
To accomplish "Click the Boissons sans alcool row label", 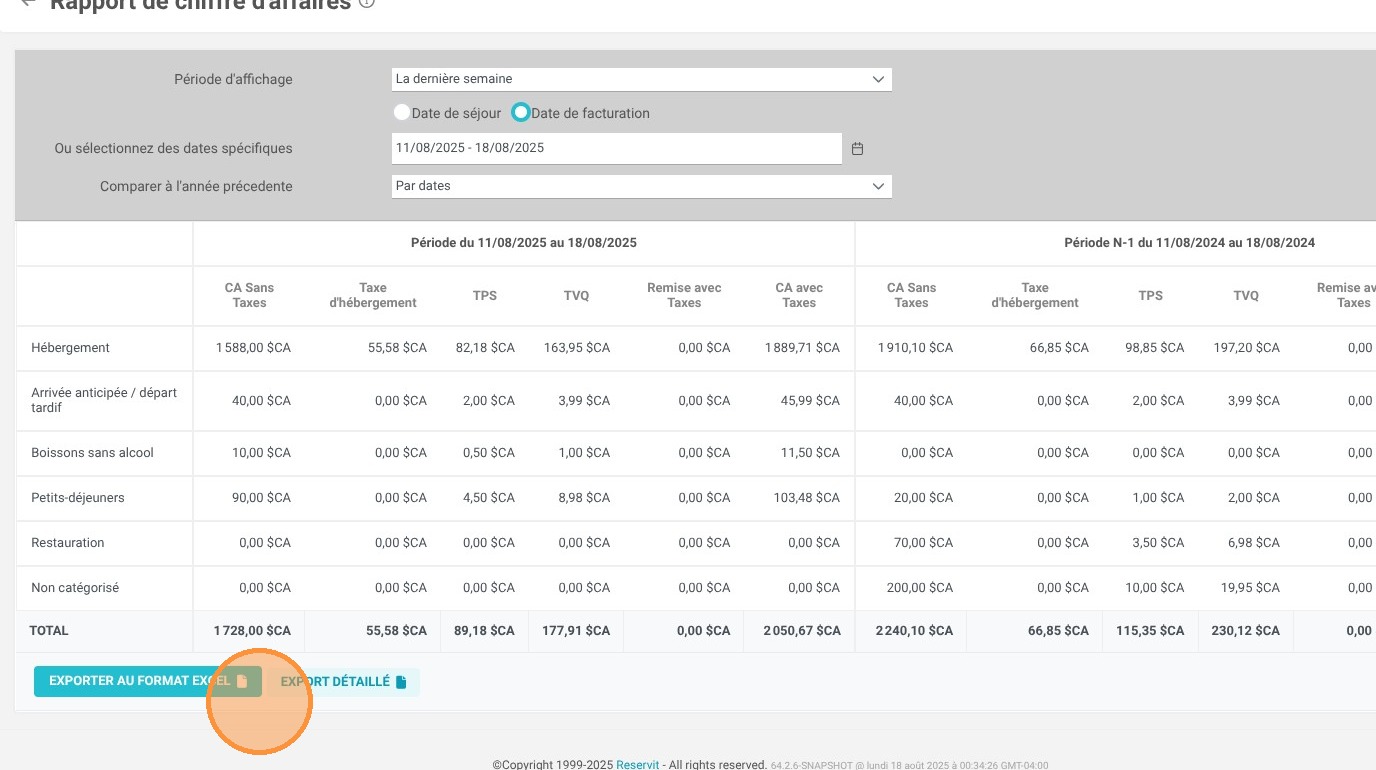I will 93,453.
